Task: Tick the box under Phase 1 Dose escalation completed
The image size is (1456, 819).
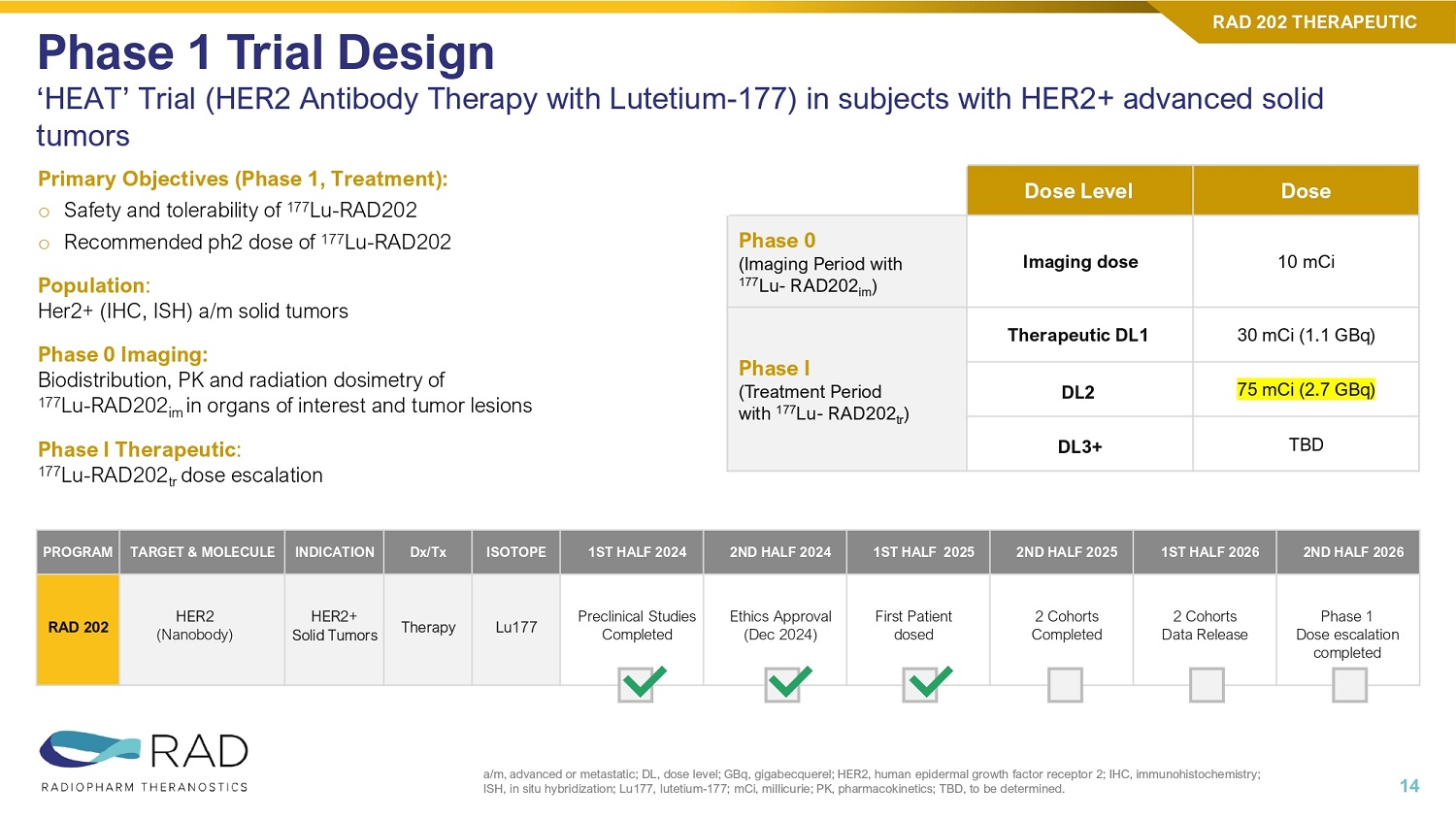Action: (1349, 685)
